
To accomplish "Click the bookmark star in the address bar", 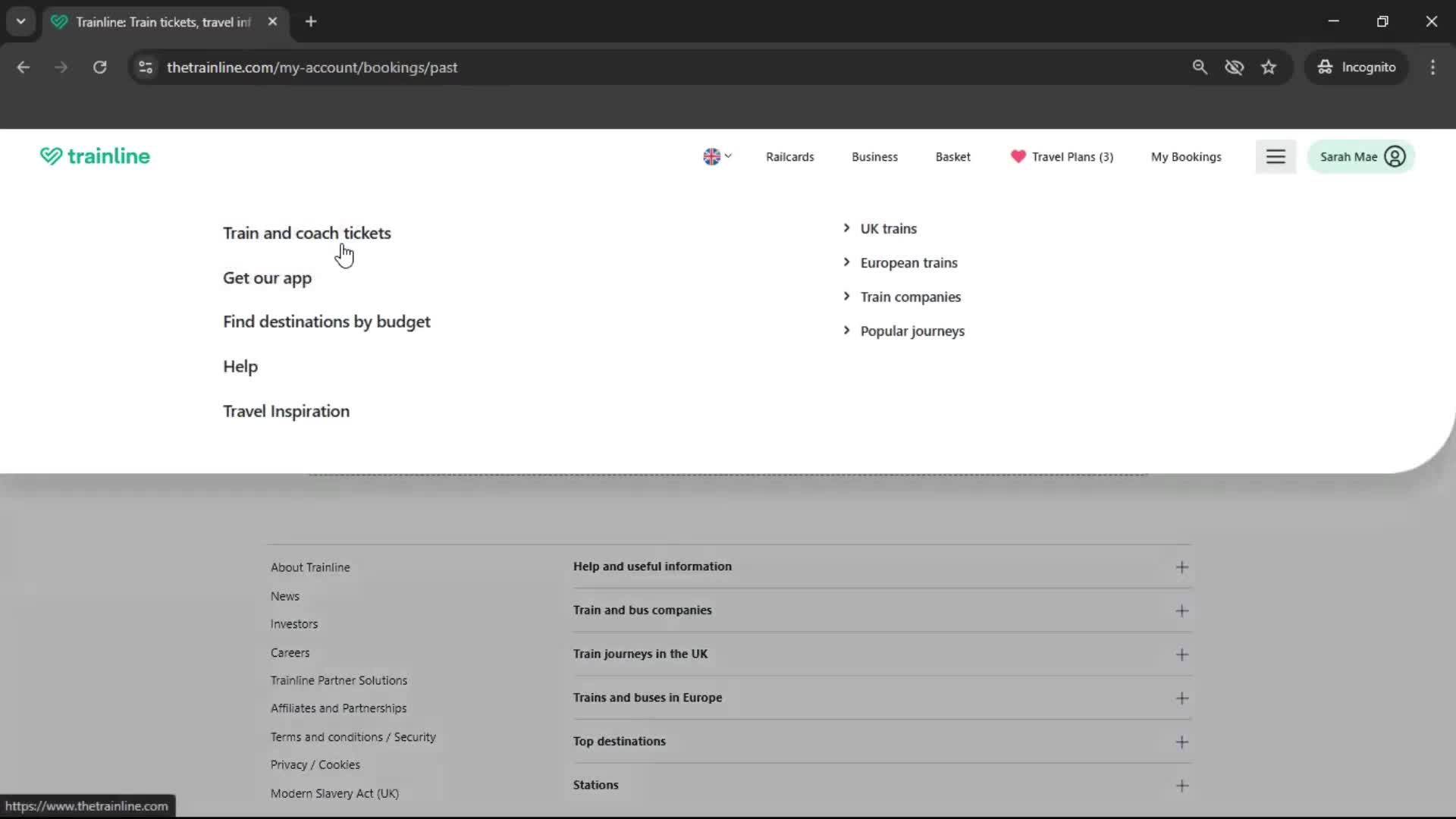I will (x=1269, y=67).
